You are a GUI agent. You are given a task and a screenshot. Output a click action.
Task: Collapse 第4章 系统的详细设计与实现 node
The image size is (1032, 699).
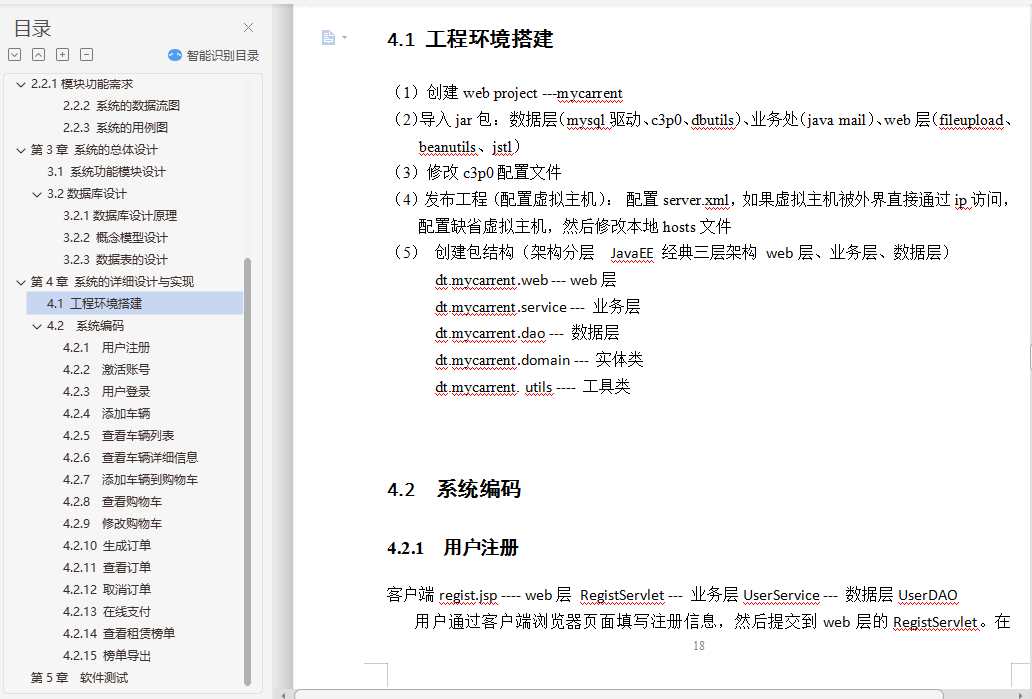point(21,282)
